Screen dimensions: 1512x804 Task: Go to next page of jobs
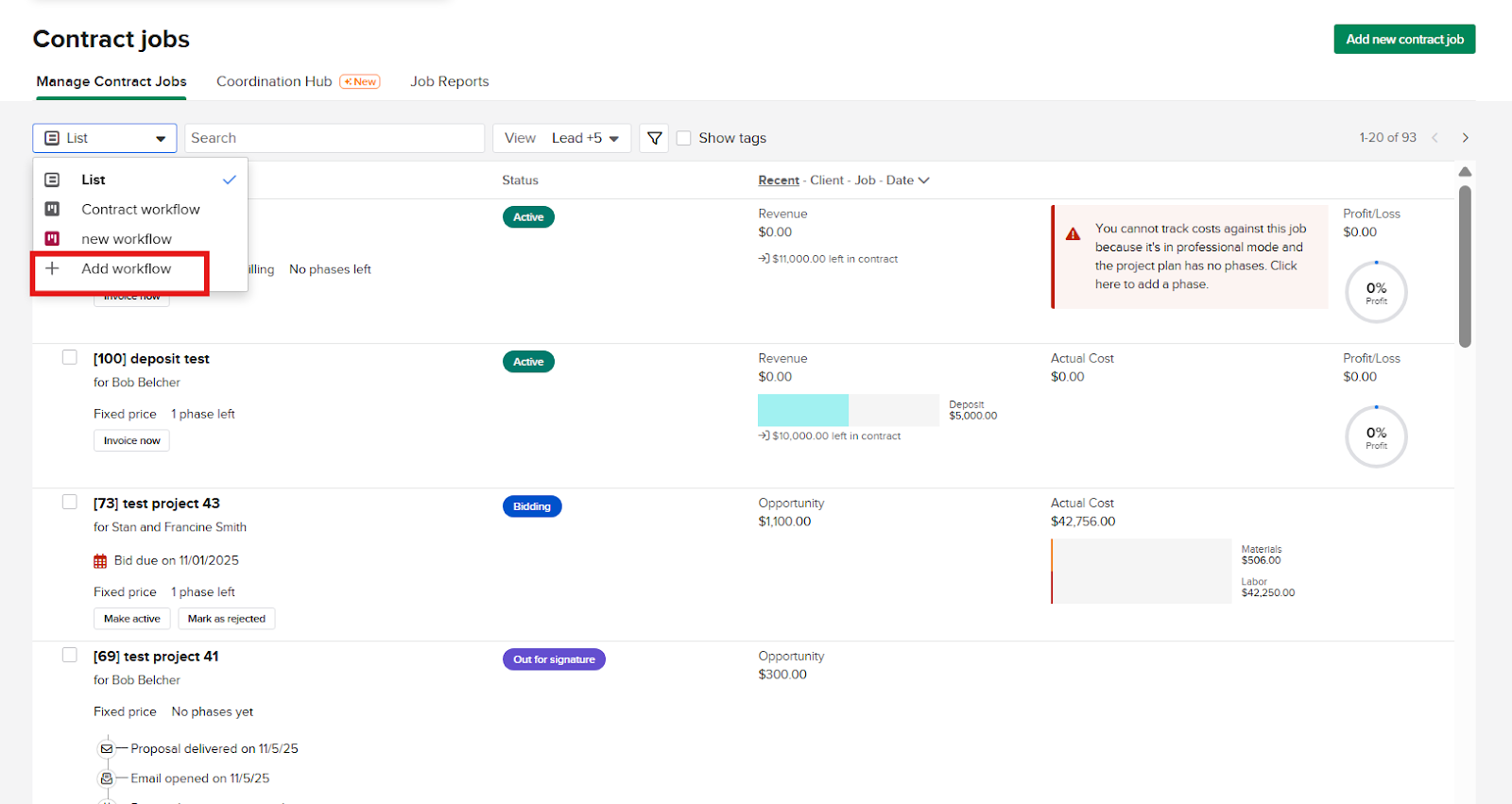(x=1465, y=138)
